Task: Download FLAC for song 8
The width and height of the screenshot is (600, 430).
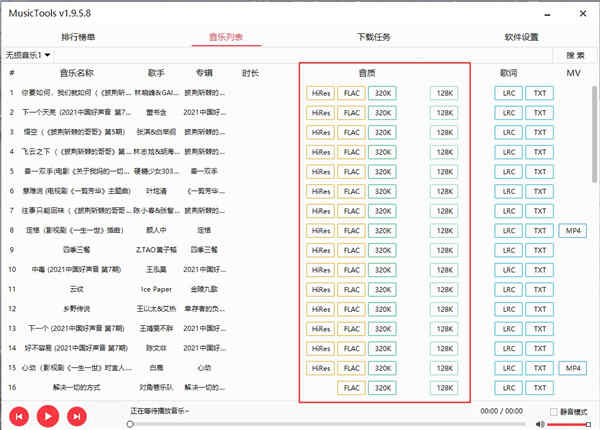Action: pyautogui.click(x=352, y=231)
